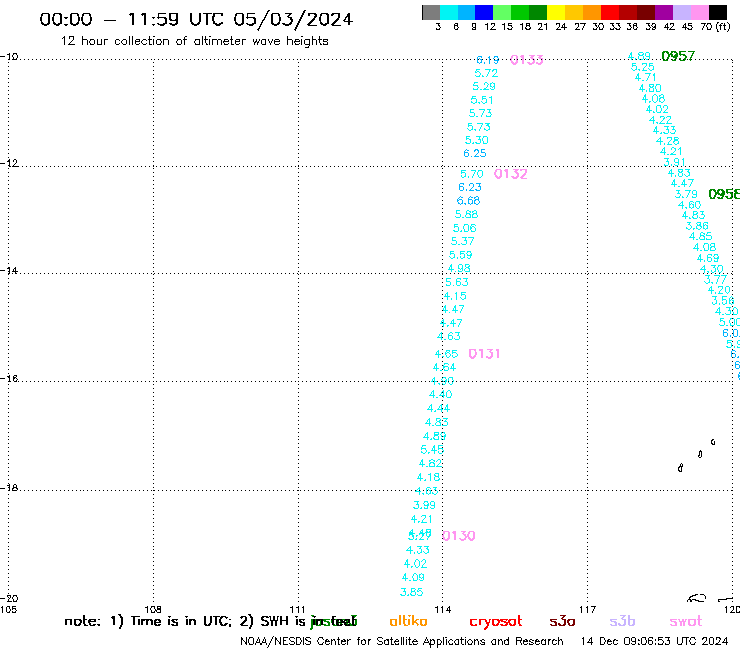Click the wave height value 4.98
This screenshot has height=650, width=740.
tap(459, 269)
